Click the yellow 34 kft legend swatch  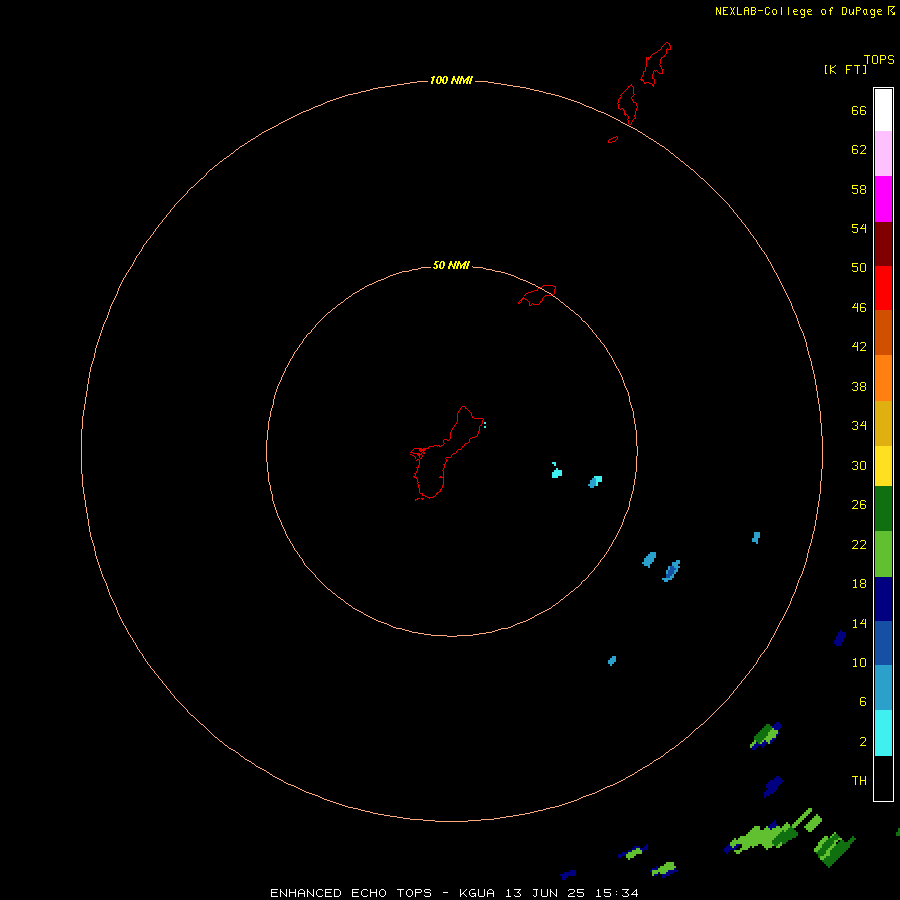[x=883, y=466]
